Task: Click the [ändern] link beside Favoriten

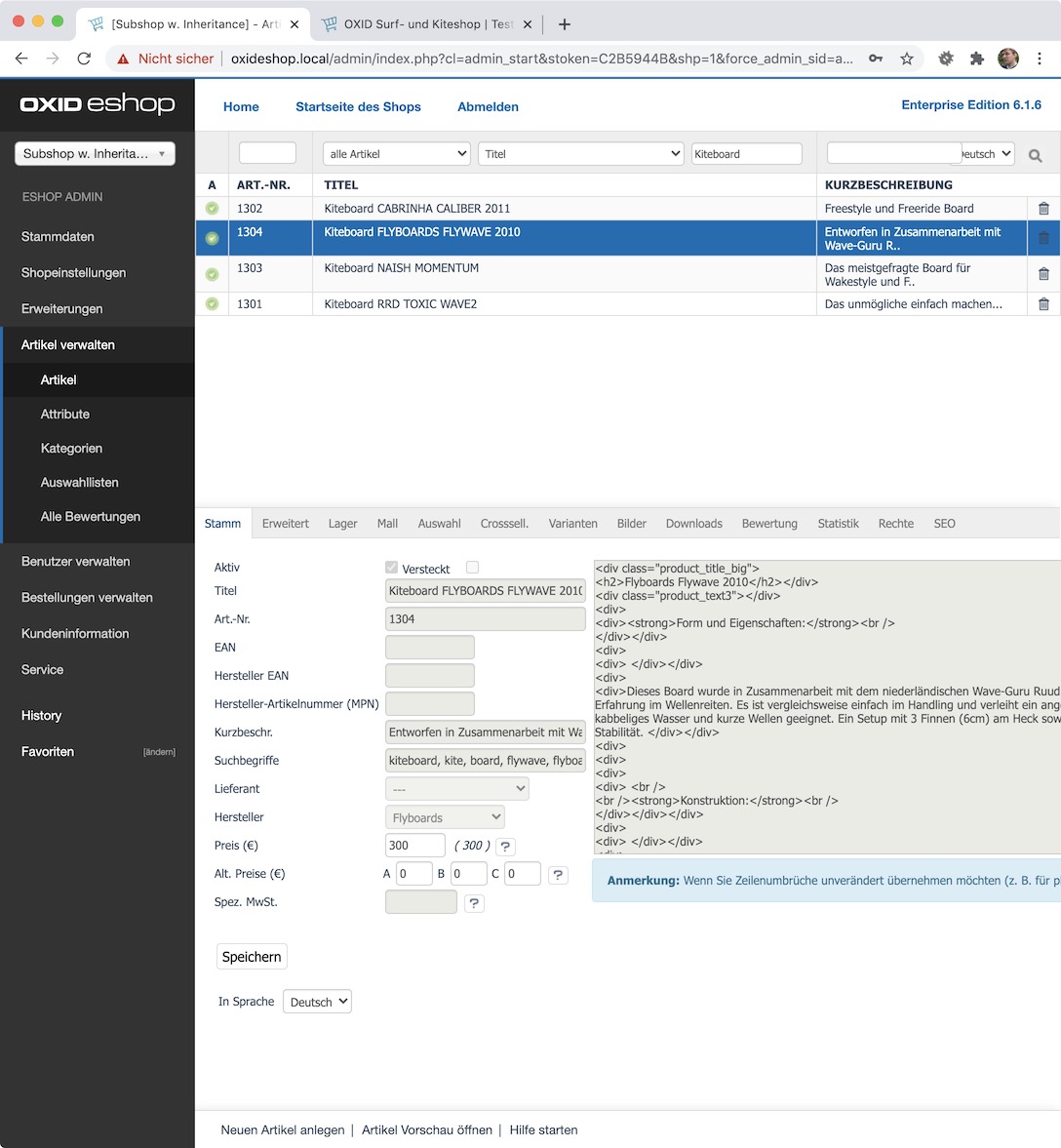Action: [159, 752]
